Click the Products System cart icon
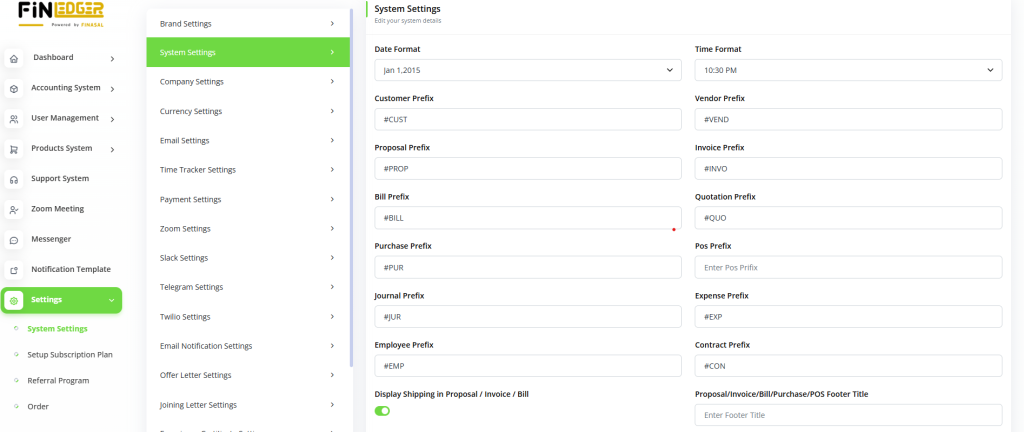Screen dimensions: 1024x432 pyautogui.click(x=14, y=150)
